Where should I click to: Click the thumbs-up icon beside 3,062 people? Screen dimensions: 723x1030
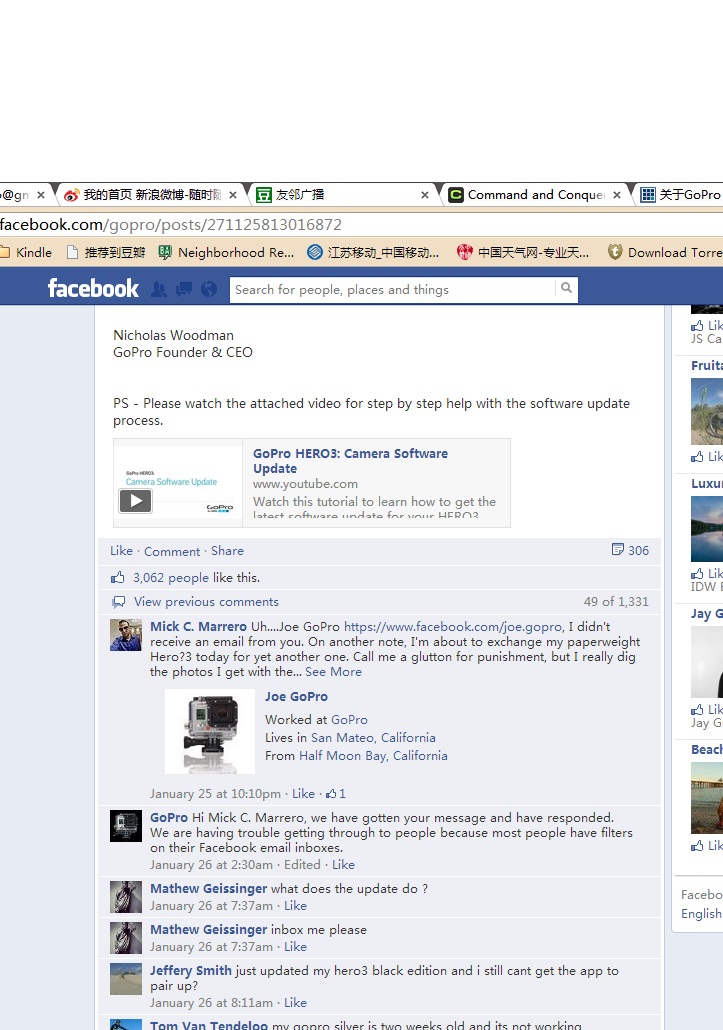118,577
